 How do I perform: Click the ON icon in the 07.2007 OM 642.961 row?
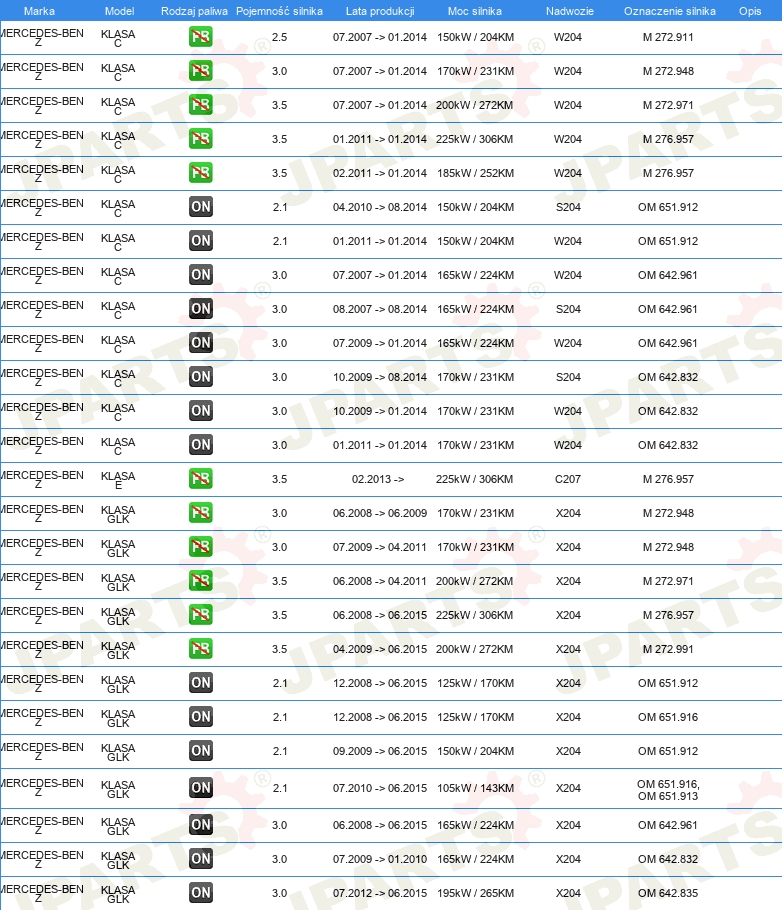coord(200,275)
